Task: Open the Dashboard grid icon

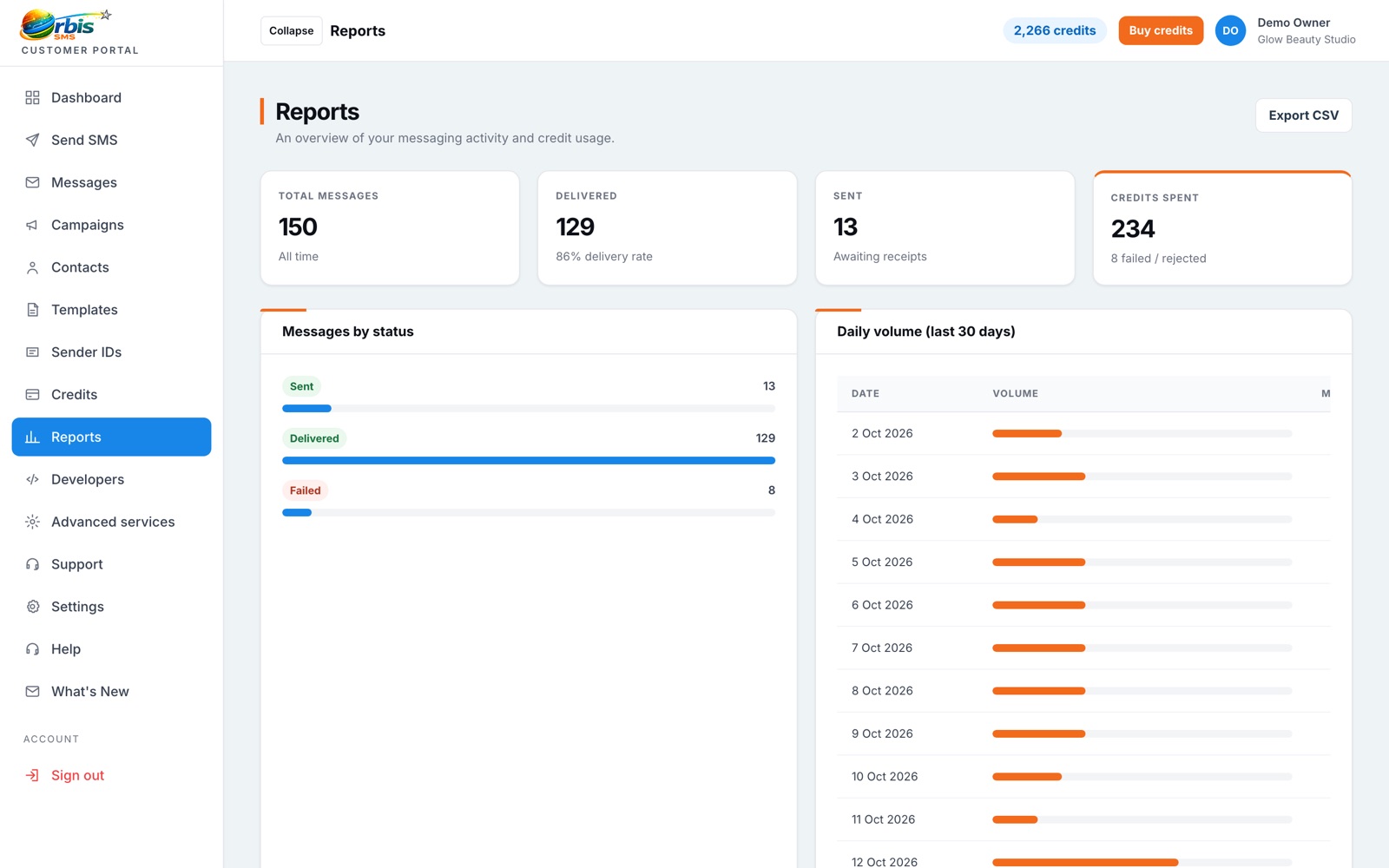Action: [x=32, y=97]
